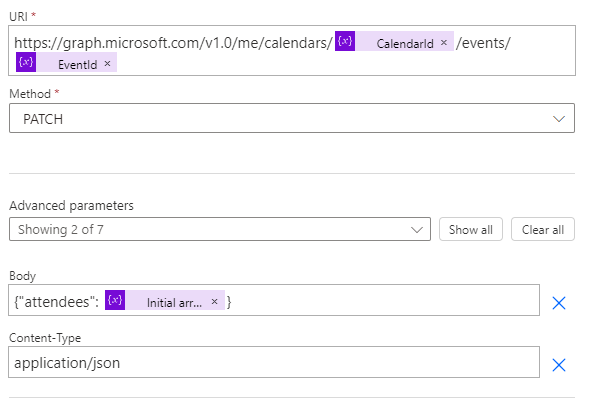The image size is (592, 406).
Task: Click into the URI input field
Action: [292, 51]
